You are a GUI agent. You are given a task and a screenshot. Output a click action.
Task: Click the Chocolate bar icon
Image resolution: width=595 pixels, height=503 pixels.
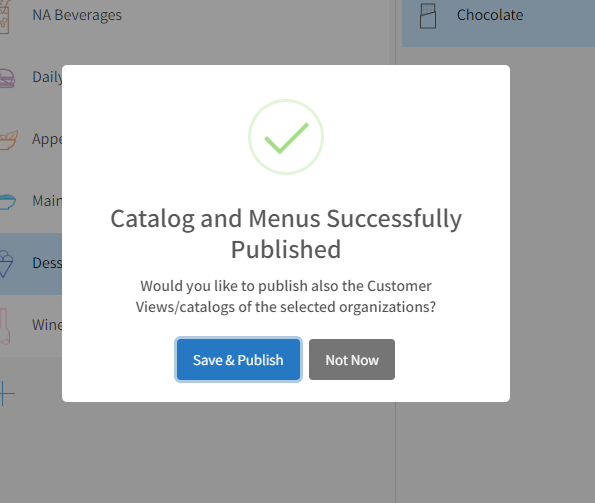[428, 16]
